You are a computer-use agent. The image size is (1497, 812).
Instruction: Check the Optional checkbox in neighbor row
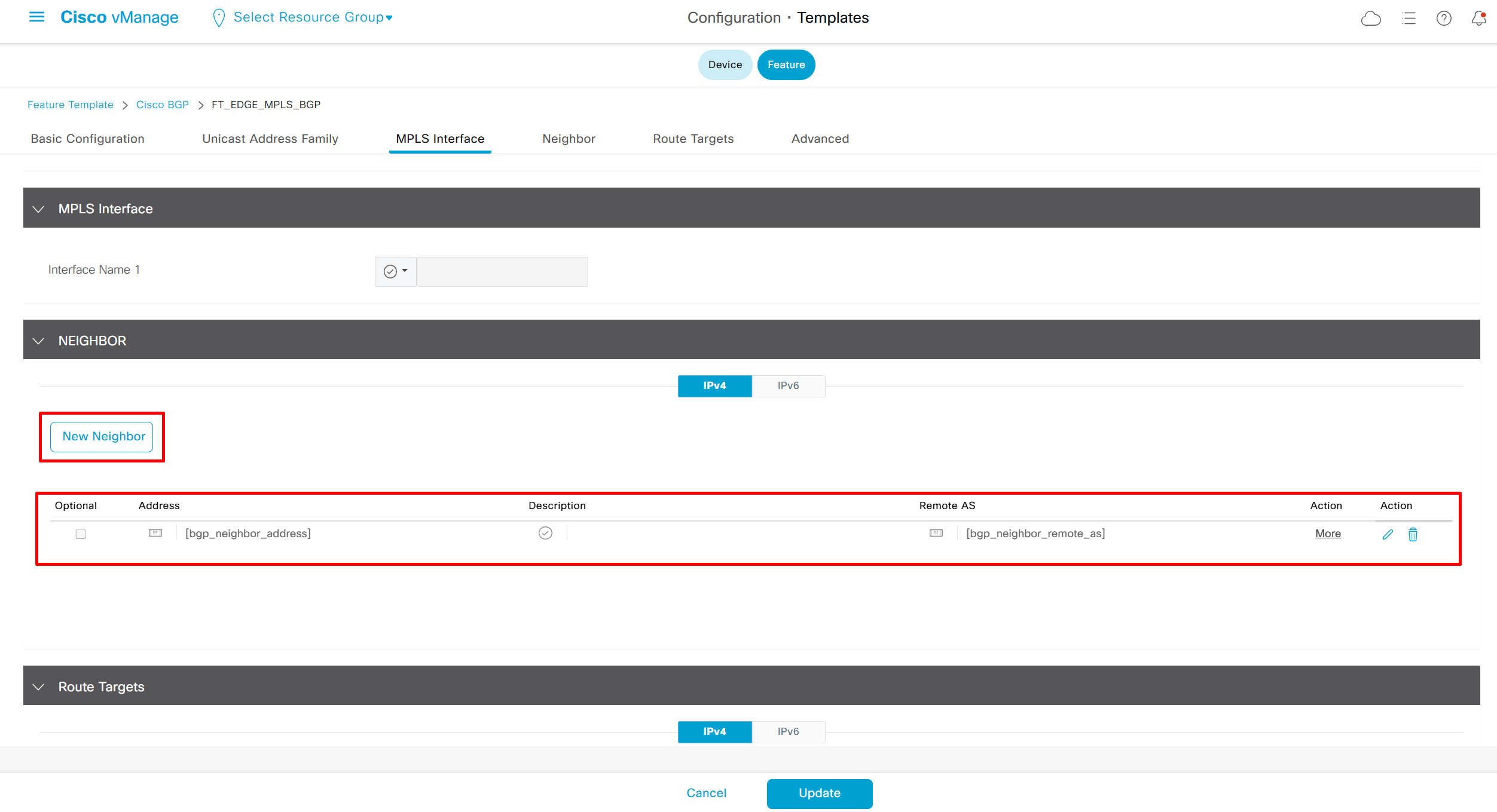pyautogui.click(x=81, y=534)
